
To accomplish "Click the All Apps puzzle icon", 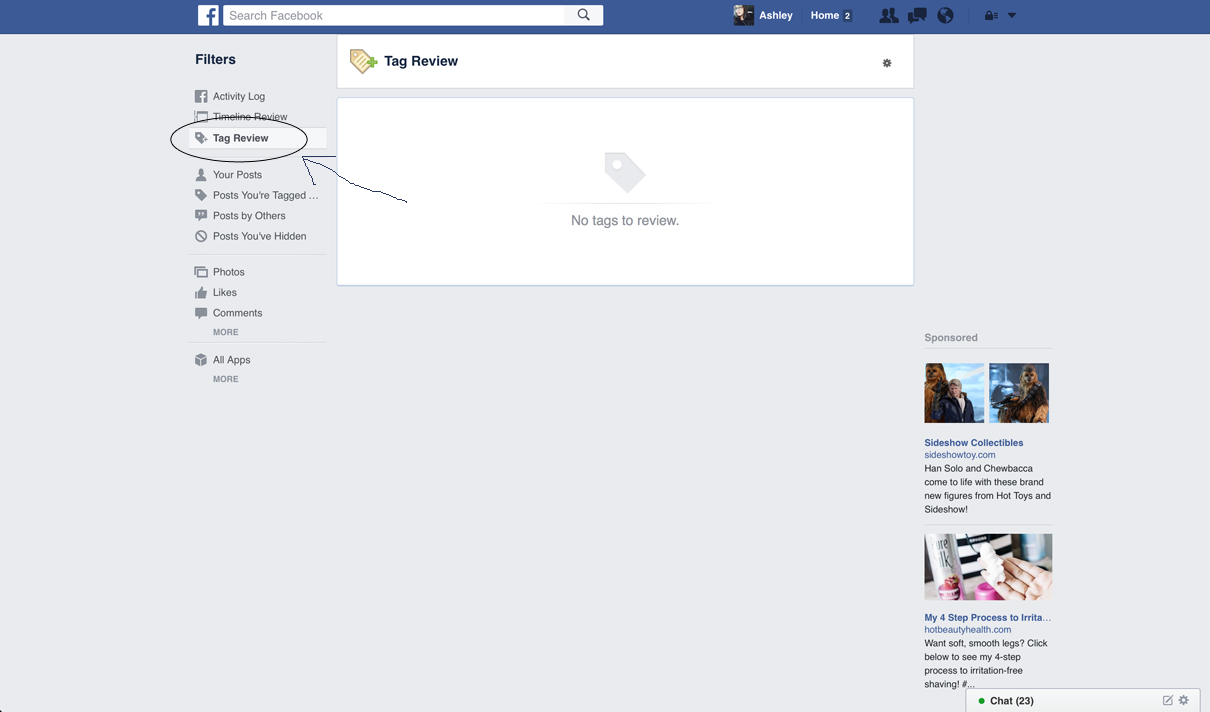I will coord(201,359).
